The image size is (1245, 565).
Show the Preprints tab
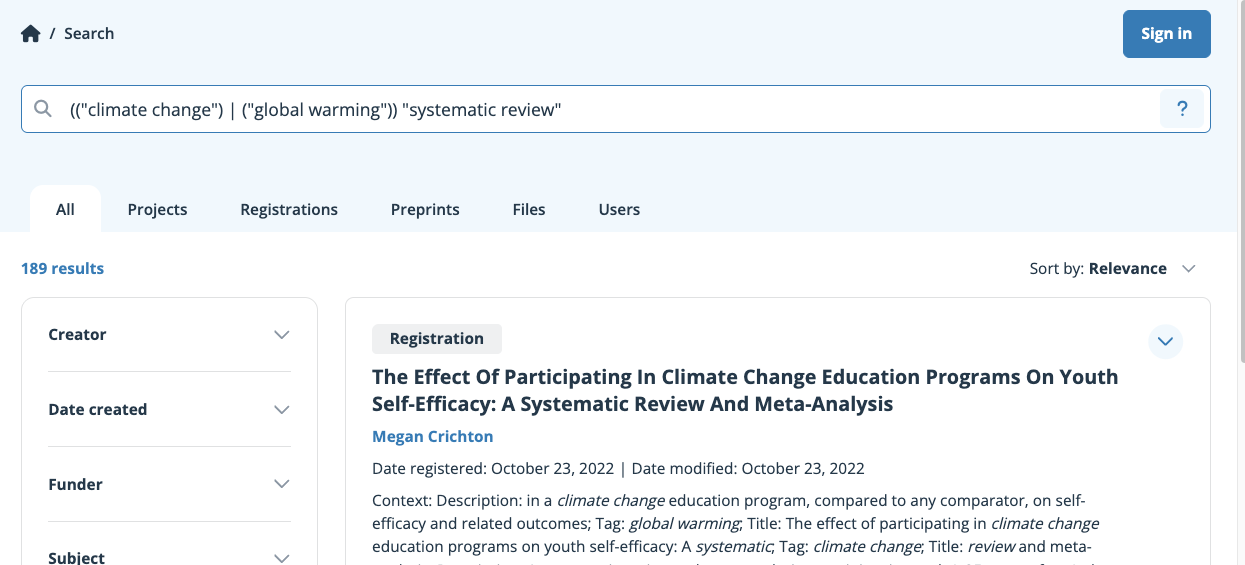(x=425, y=209)
